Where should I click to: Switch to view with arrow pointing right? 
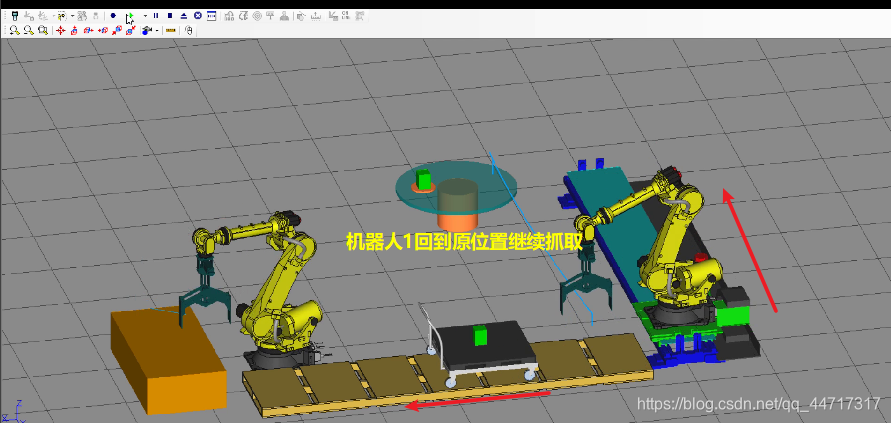[89, 30]
